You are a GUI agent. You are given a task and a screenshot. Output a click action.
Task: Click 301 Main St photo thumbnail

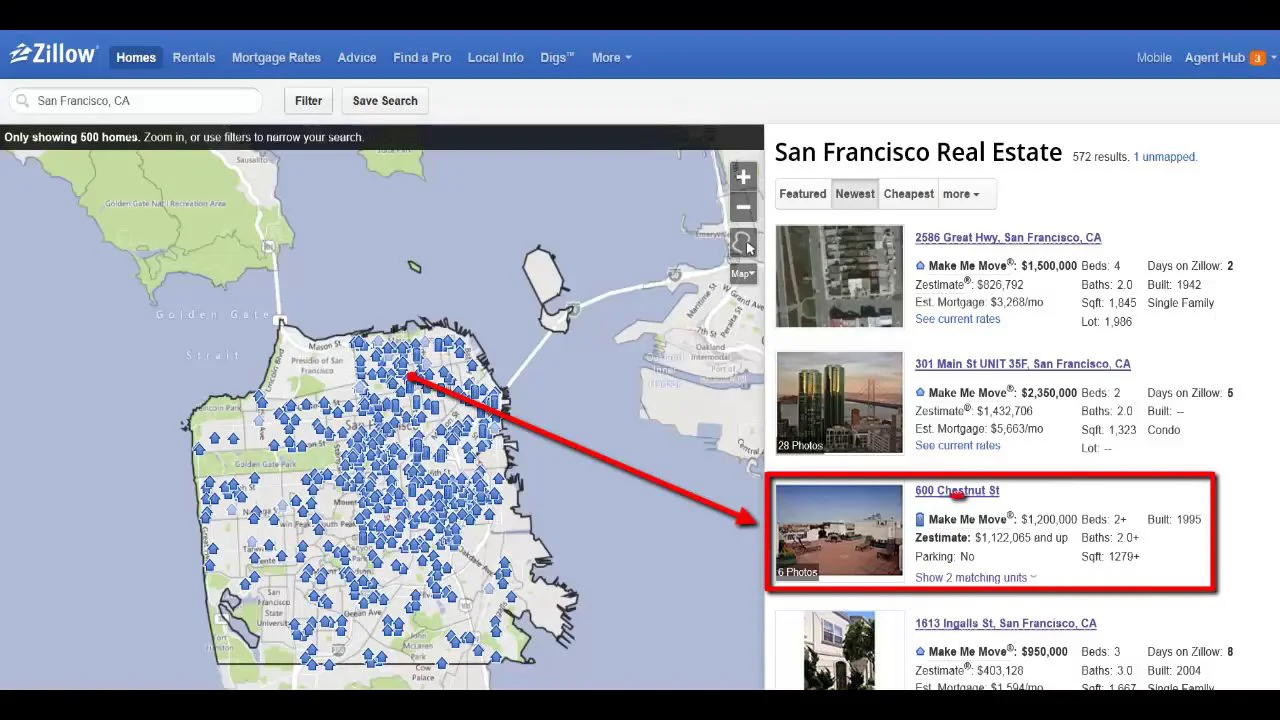coord(839,402)
